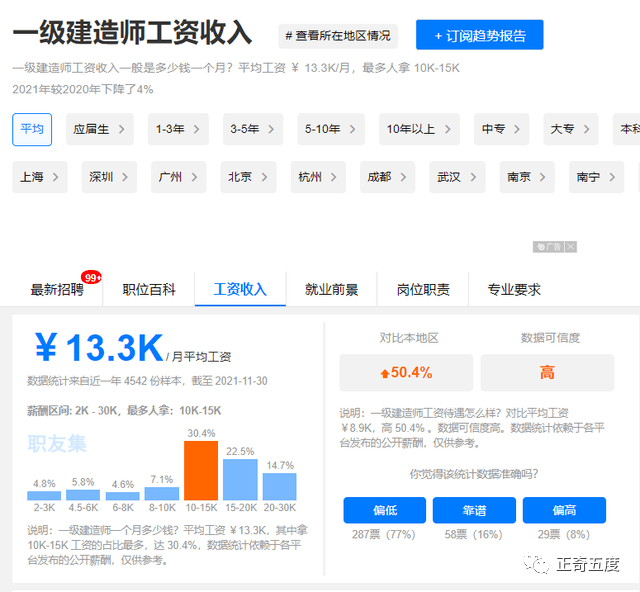Image resolution: width=640 pixels, height=592 pixels.
Task: Click 一级建造师工资收入 page heading
Action: 133,33
